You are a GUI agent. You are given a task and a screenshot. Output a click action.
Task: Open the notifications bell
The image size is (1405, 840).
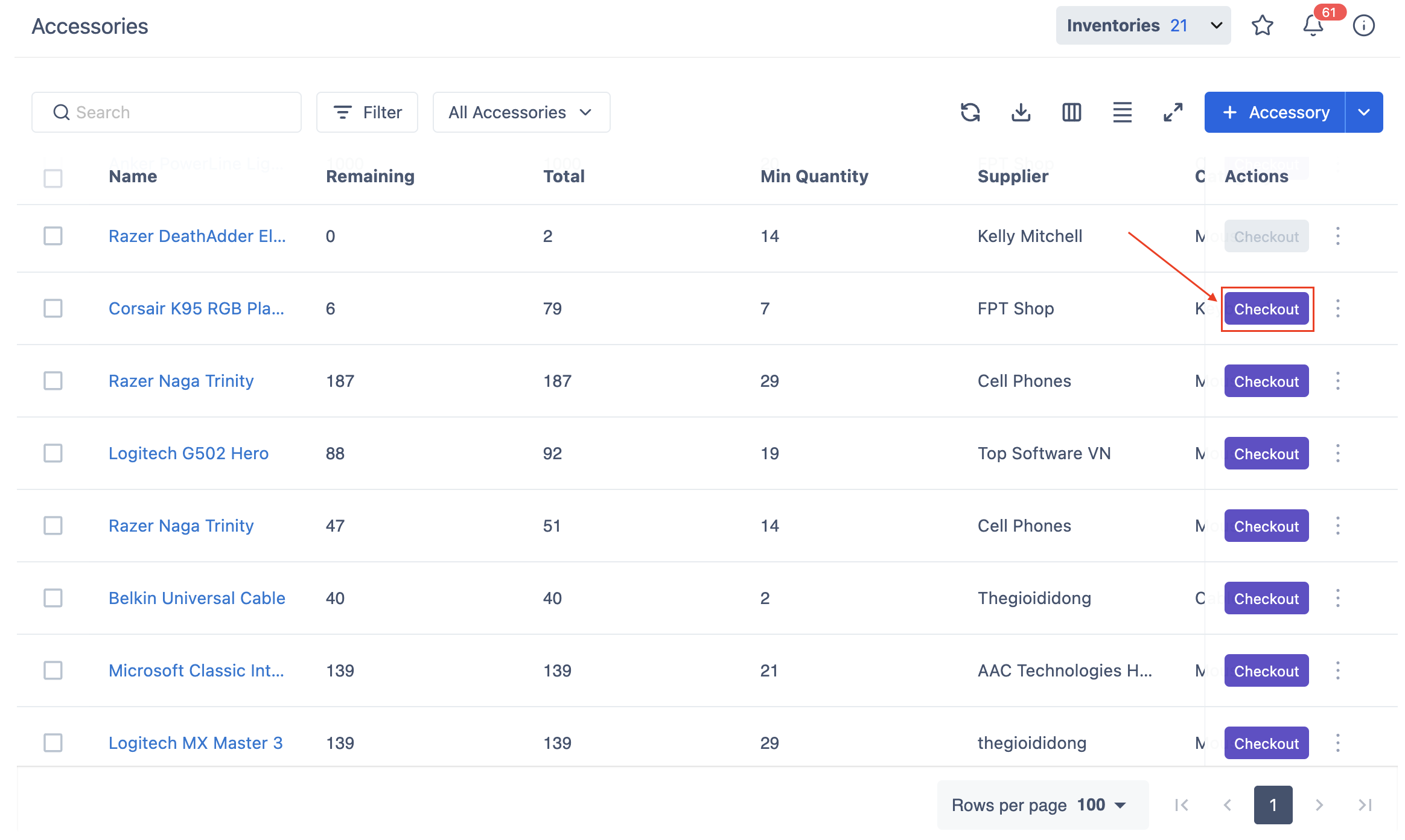click(x=1313, y=25)
